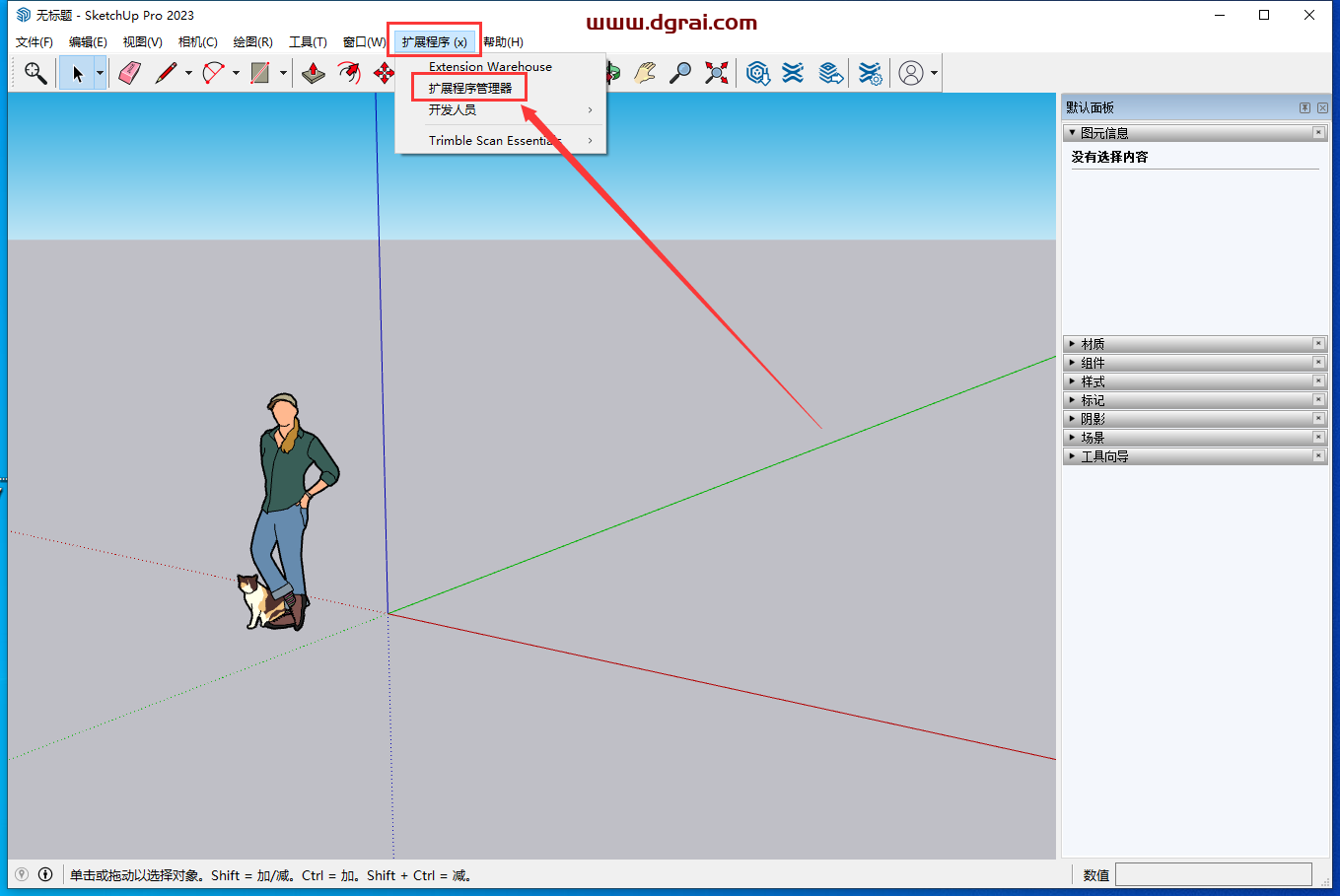Open the 工具(T) menu

[308, 41]
